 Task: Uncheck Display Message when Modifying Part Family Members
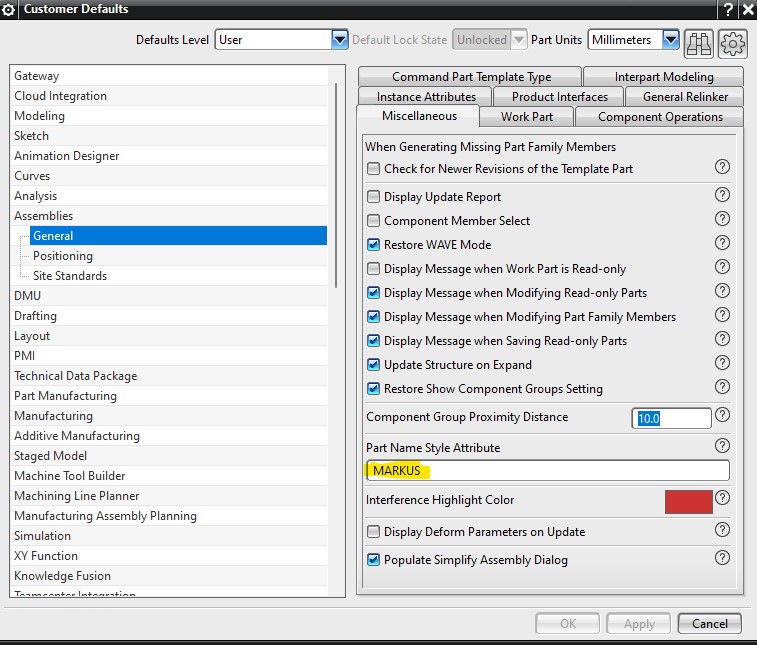pos(373,317)
